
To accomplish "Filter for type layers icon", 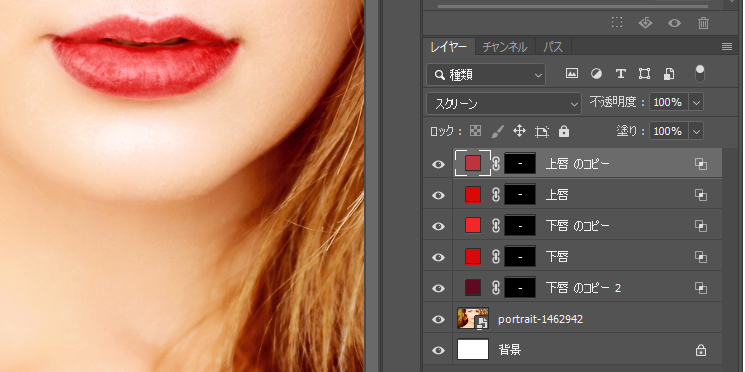I will (620, 74).
